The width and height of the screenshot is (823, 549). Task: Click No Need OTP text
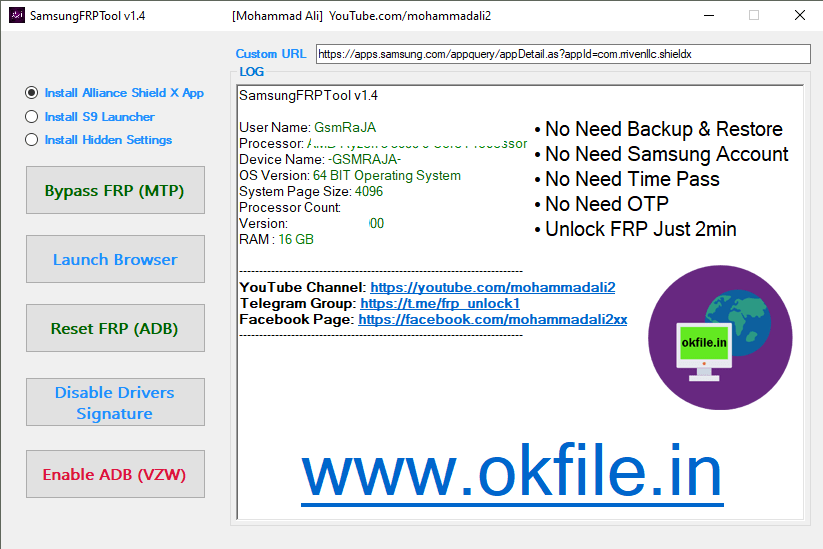coord(607,204)
